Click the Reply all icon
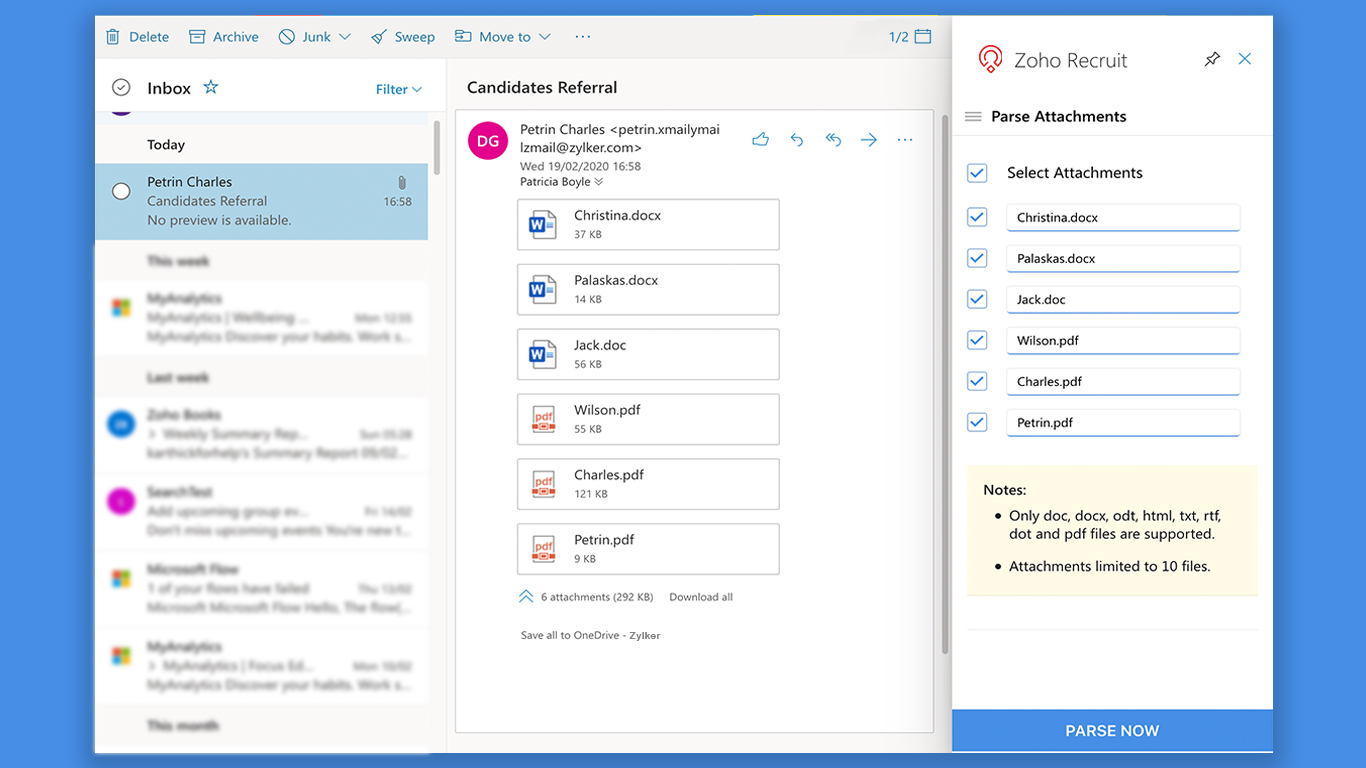 [x=833, y=140]
